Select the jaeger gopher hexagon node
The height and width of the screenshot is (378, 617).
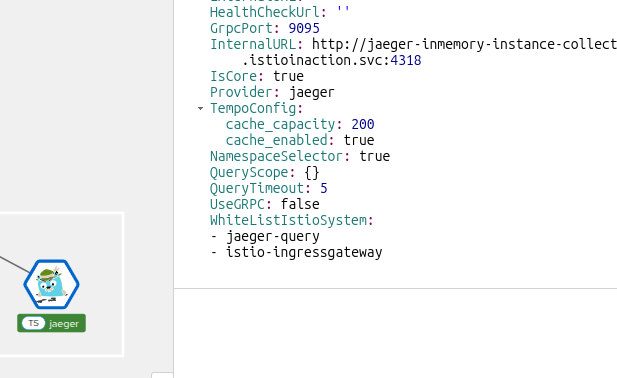[51, 284]
